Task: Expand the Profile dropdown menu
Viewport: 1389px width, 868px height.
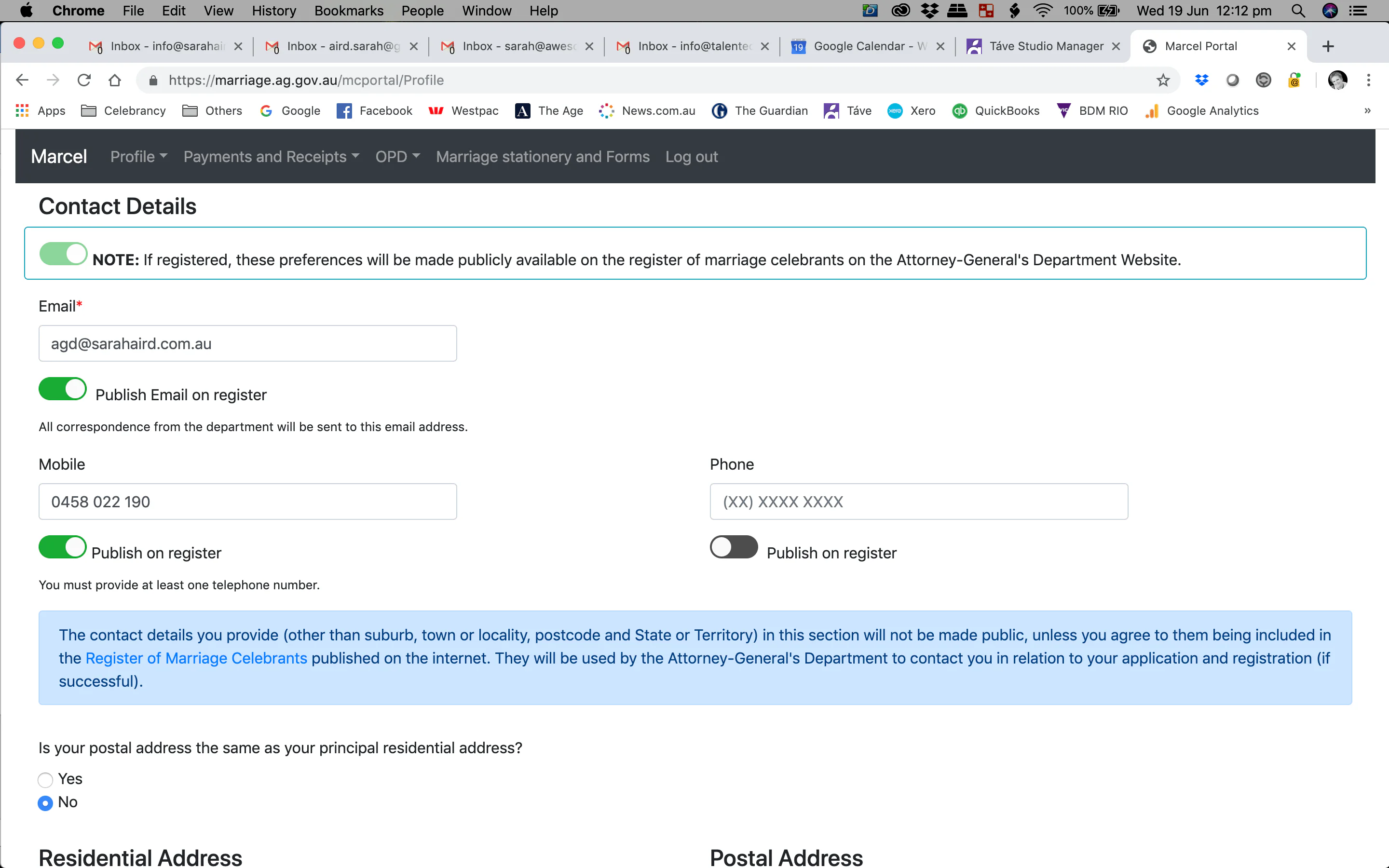Action: [138, 157]
